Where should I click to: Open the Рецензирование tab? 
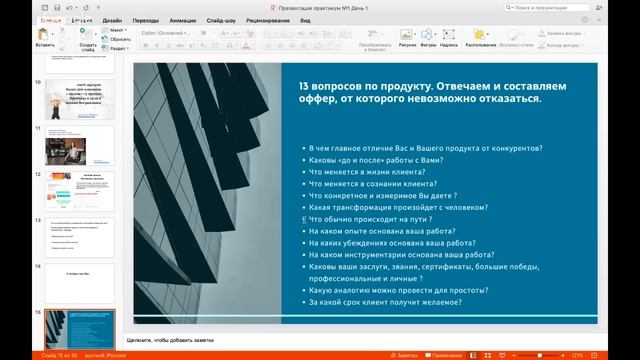tap(268, 20)
